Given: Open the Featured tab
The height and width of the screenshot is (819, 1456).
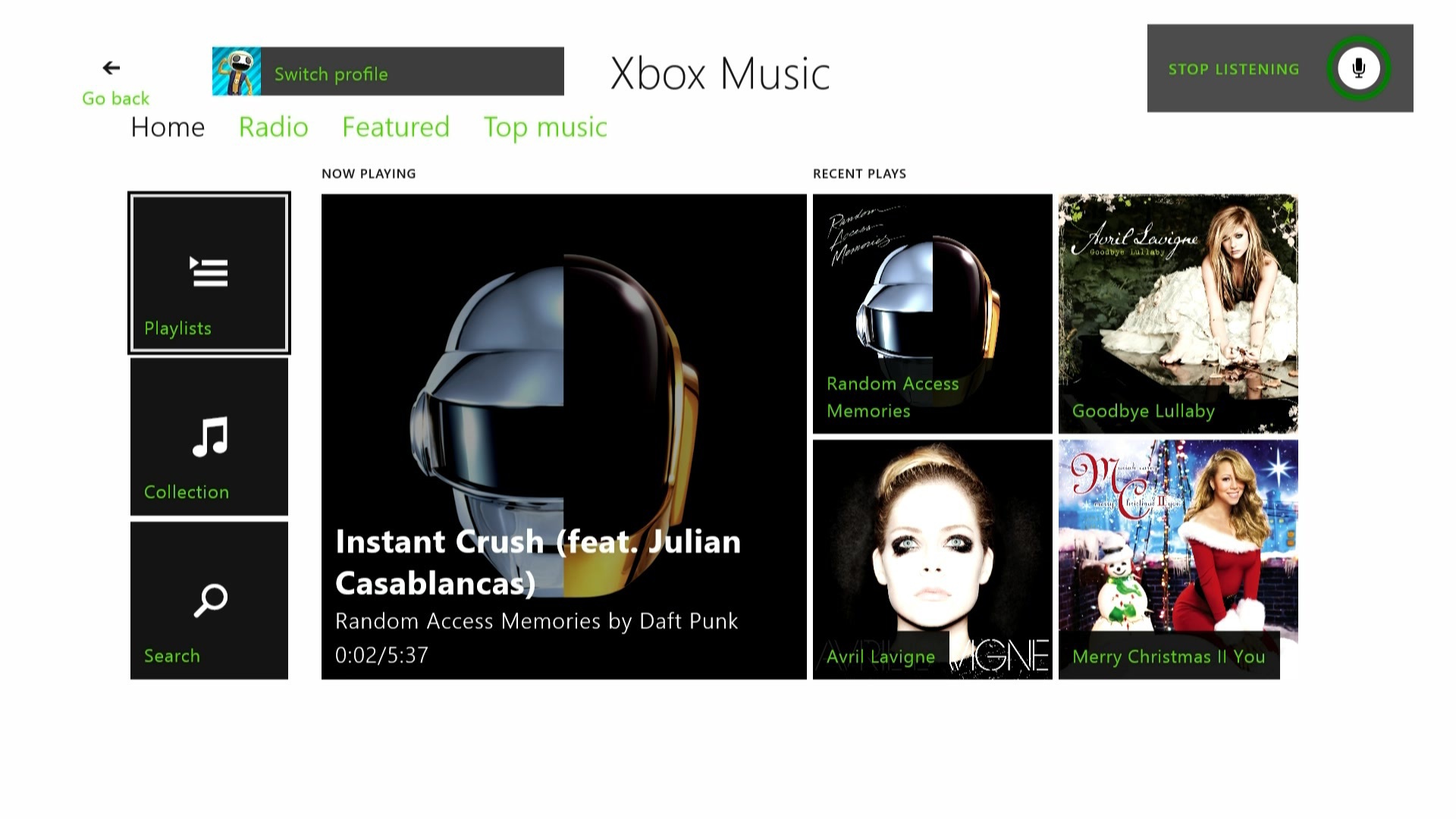Looking at the screenshot, I should pyautogui.click(x=396, y=127).
